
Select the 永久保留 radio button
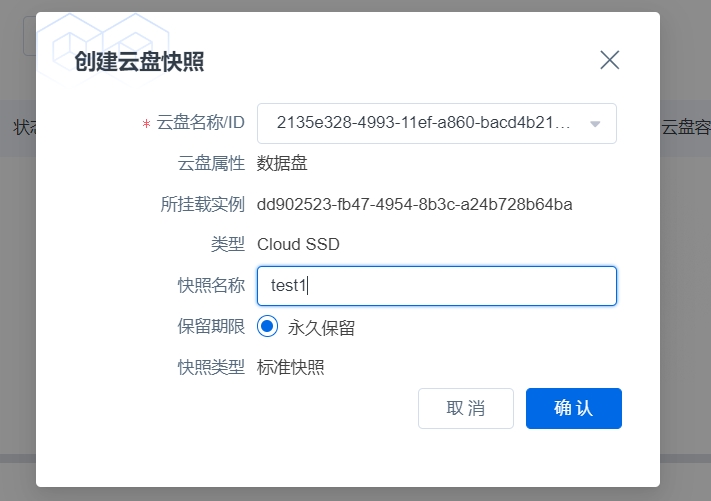click(267, 326)
